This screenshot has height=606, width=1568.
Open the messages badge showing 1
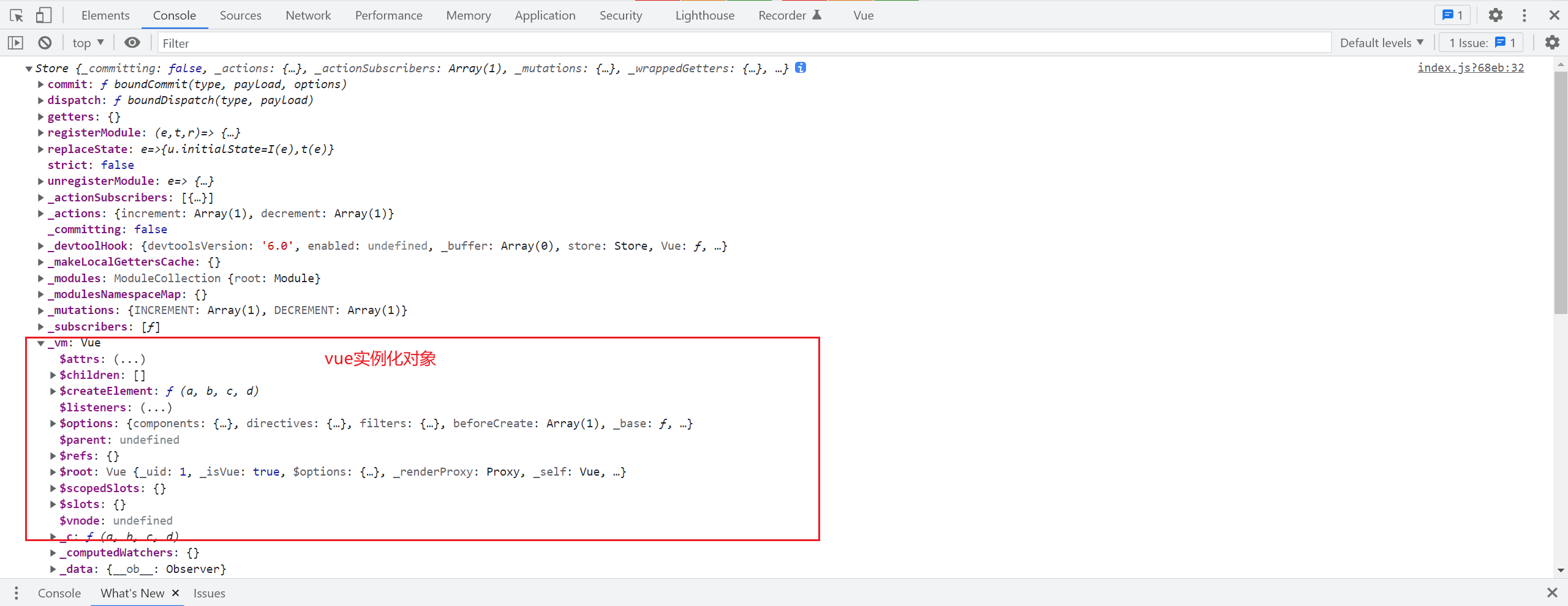(x=1452, y=15)
